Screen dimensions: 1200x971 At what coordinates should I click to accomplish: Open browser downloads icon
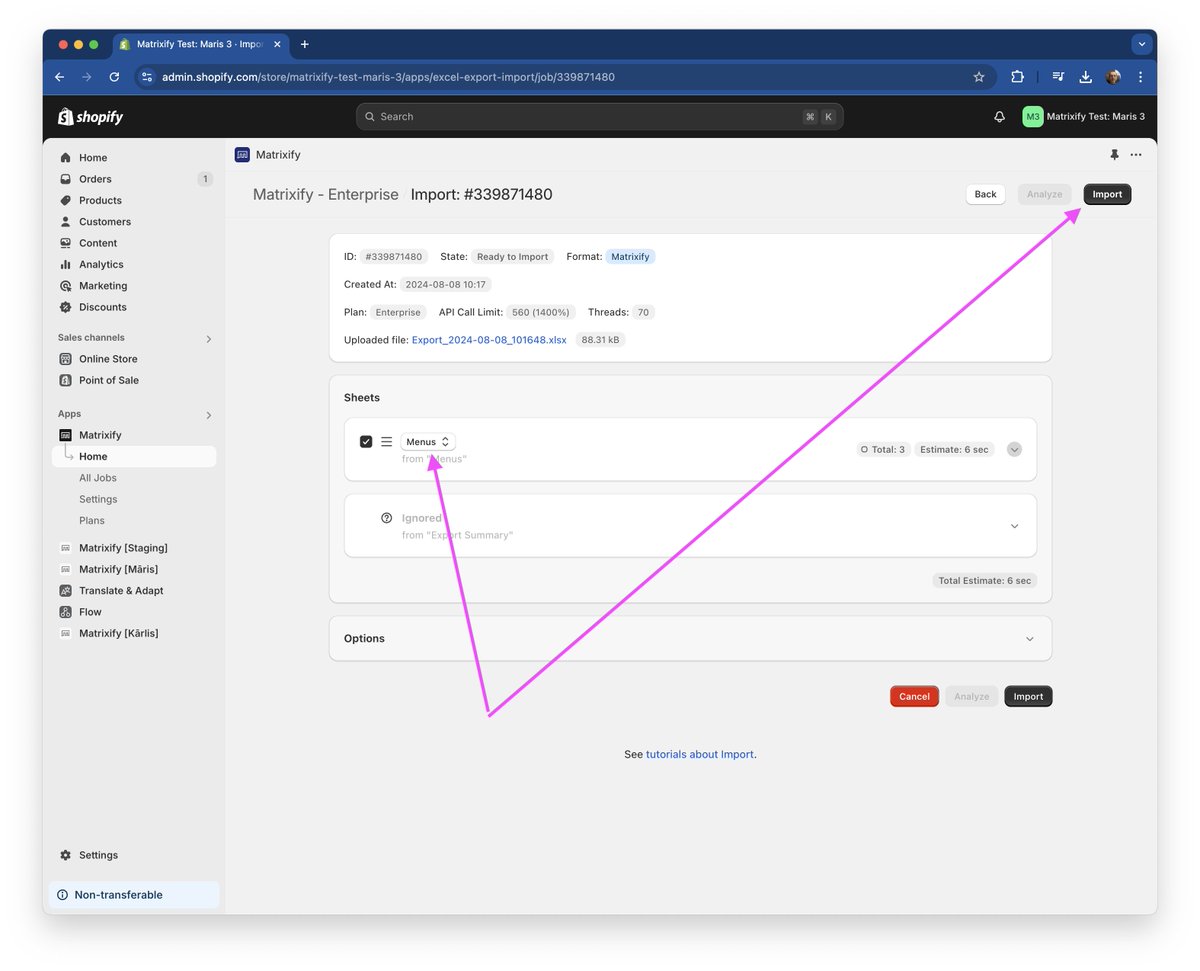pyautogui.click(x=1086, y=77)
